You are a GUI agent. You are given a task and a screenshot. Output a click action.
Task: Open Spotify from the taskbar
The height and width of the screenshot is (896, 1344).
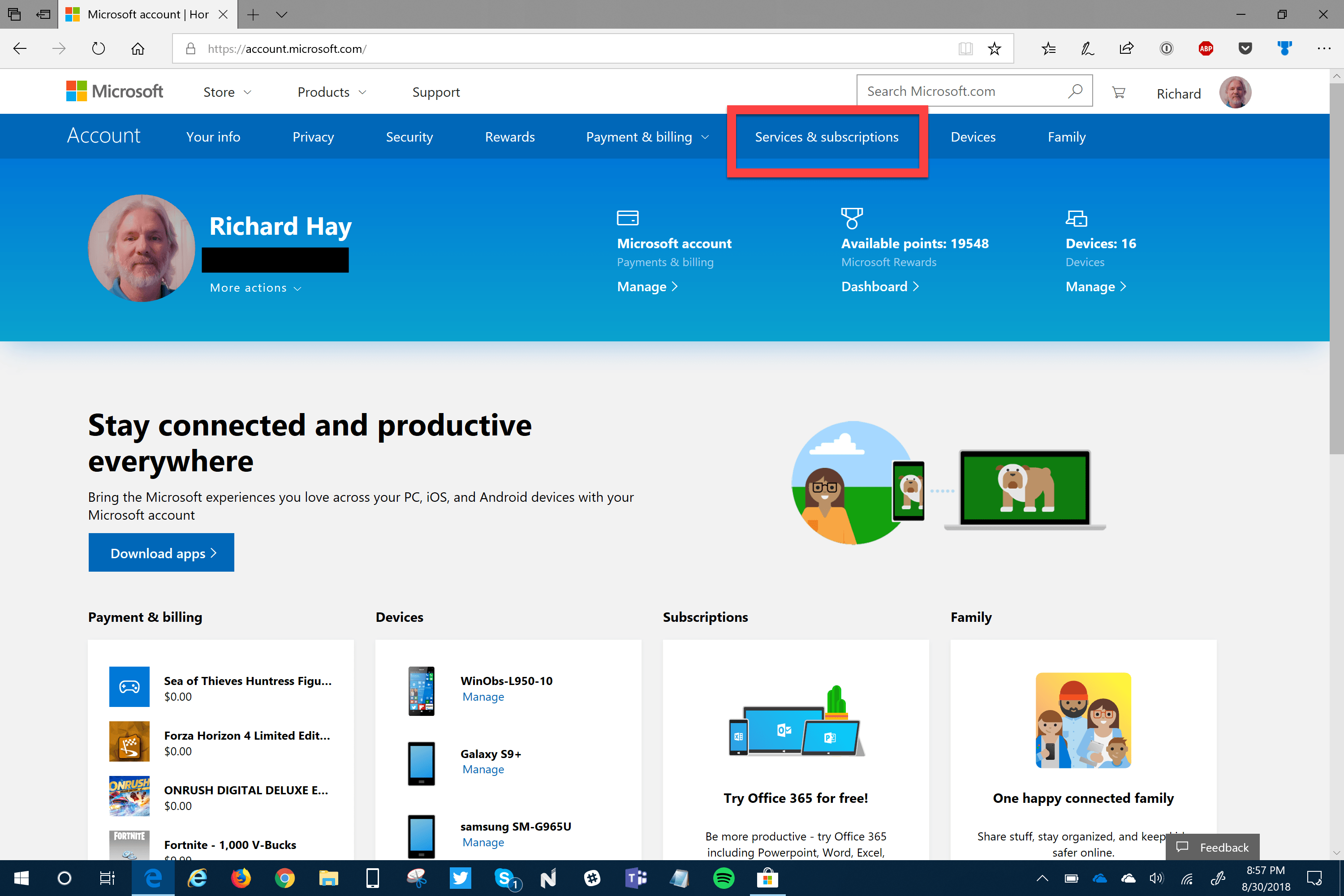(x=724, y=878)
